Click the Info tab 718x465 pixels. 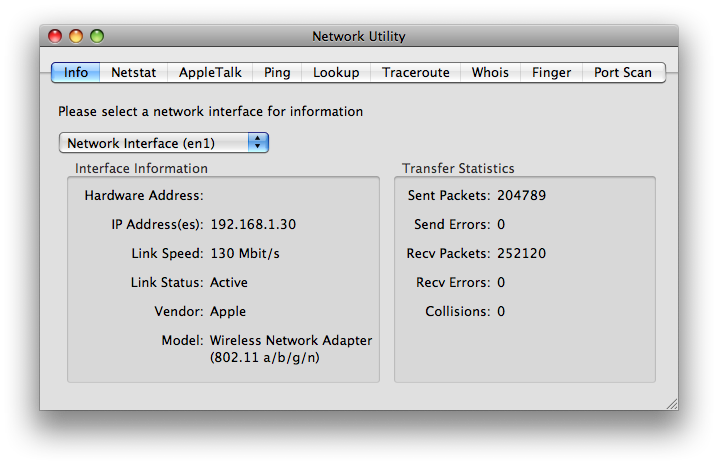(x=76, y=72)
